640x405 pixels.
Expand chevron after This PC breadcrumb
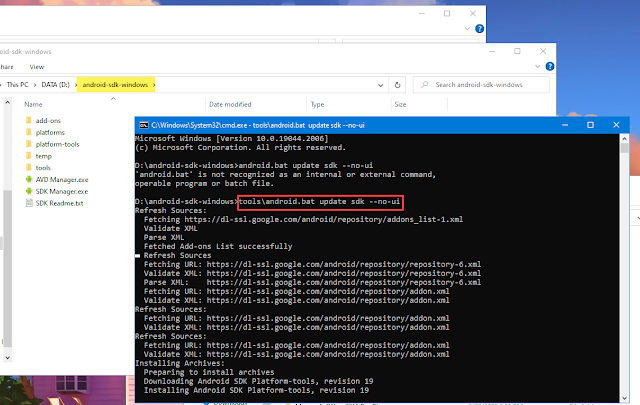[35, 85]
